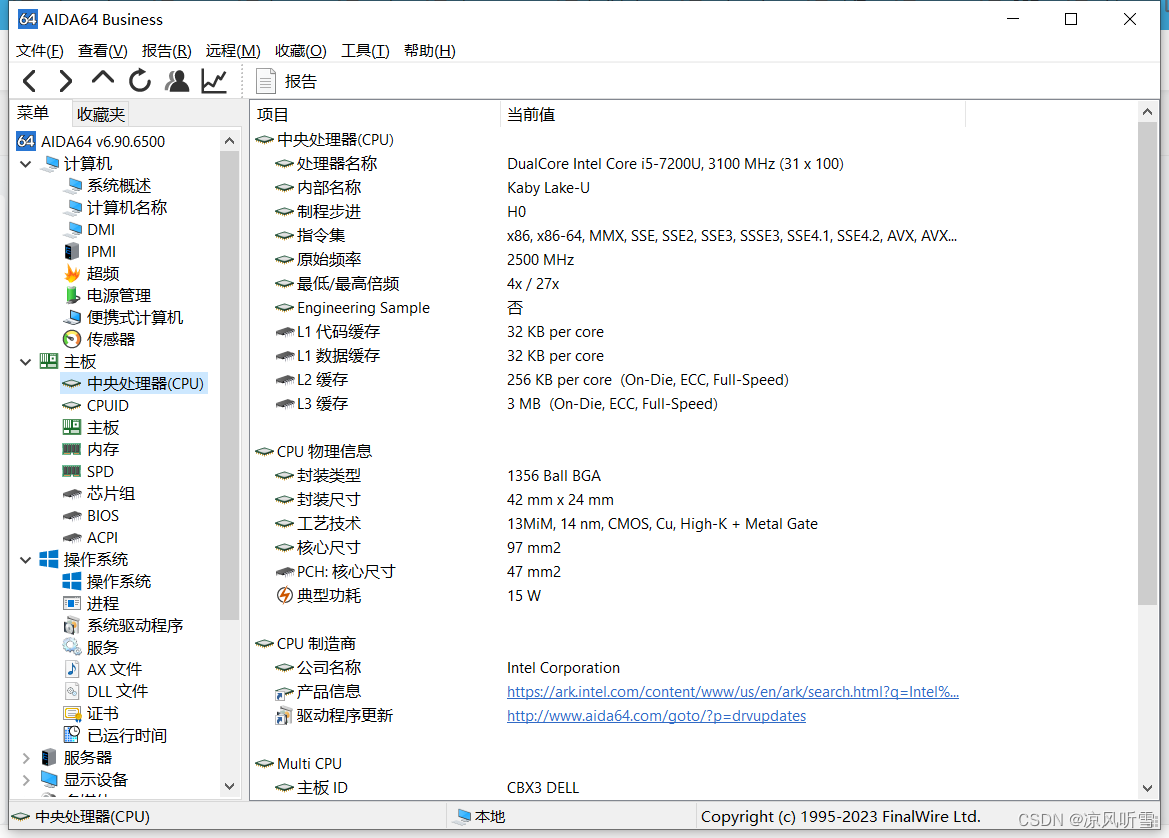Select 进程 process item
Image resolution: width=1169 pixels, height=838 pixels.
coord(91,603)
